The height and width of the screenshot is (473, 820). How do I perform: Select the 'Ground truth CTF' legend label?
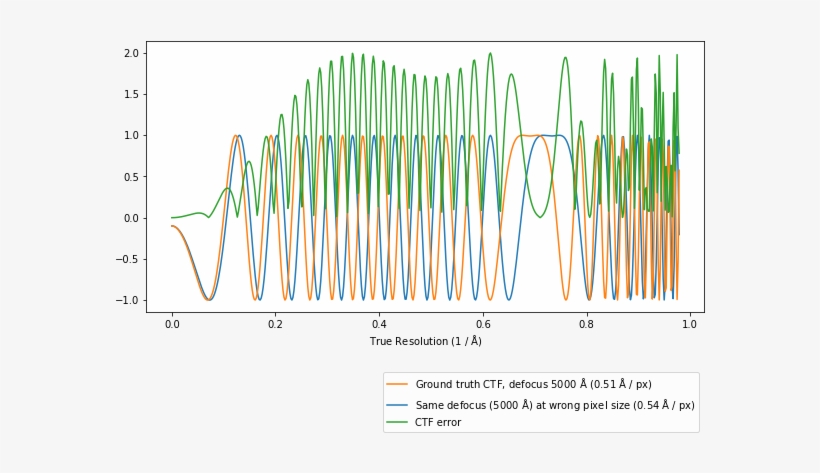click(x=540, y=384)
